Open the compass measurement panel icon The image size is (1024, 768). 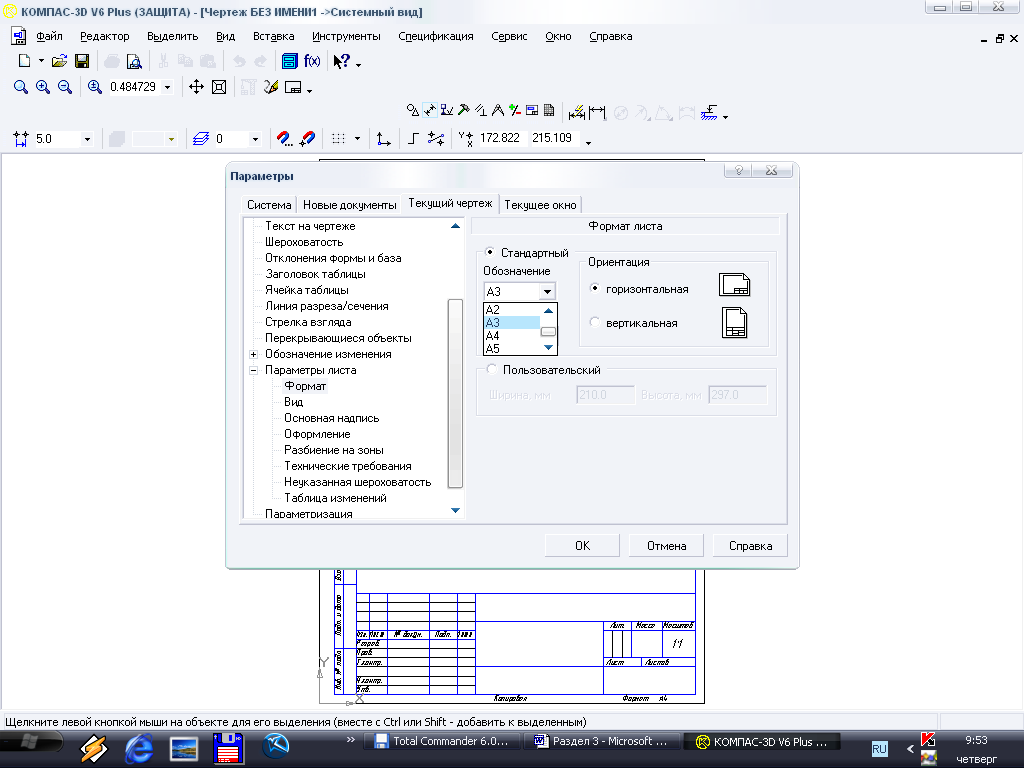[x=498, y=110]
